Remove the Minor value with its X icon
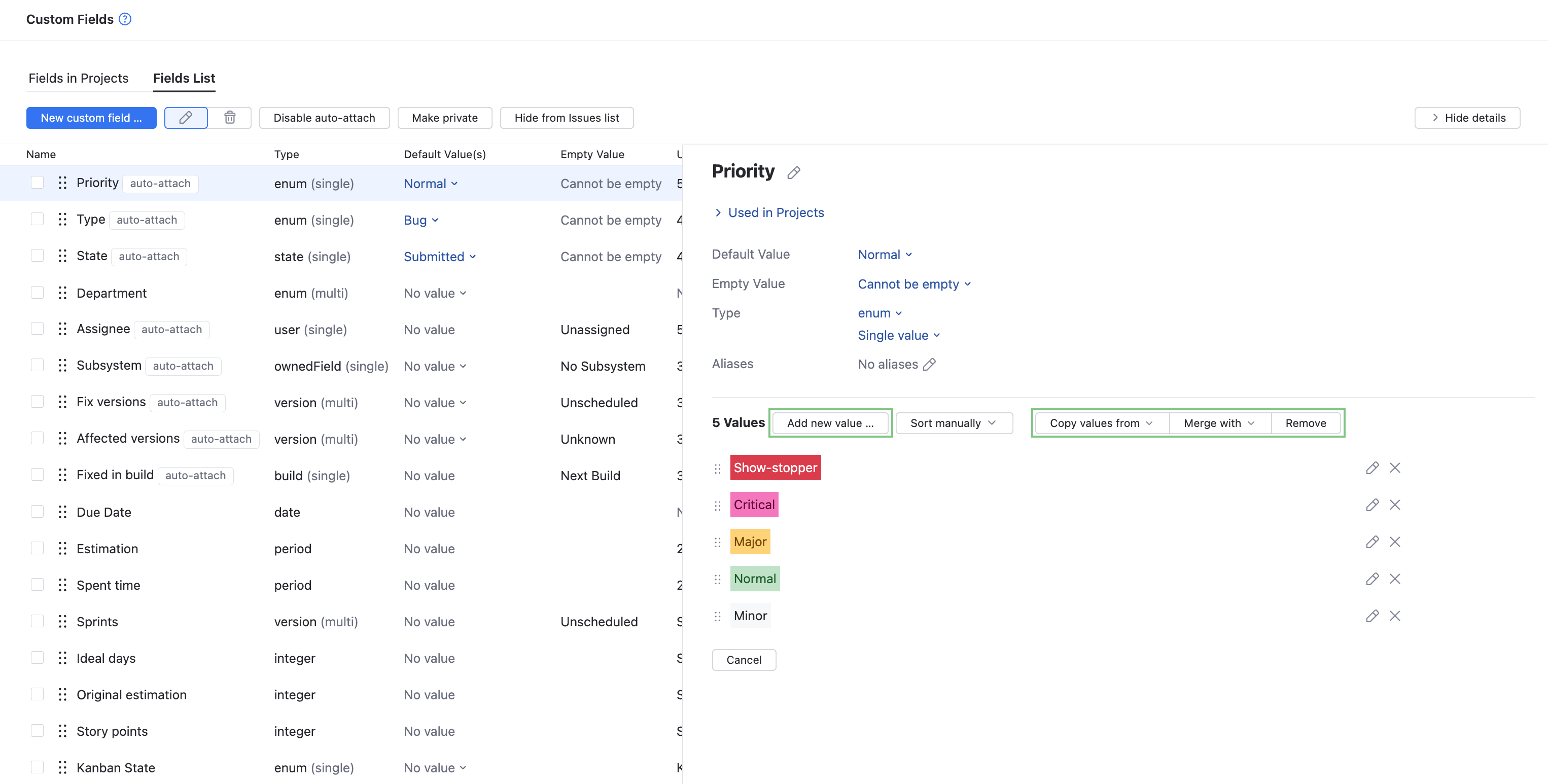This screenshot has width=1548, height=784. coord(1395,615)
